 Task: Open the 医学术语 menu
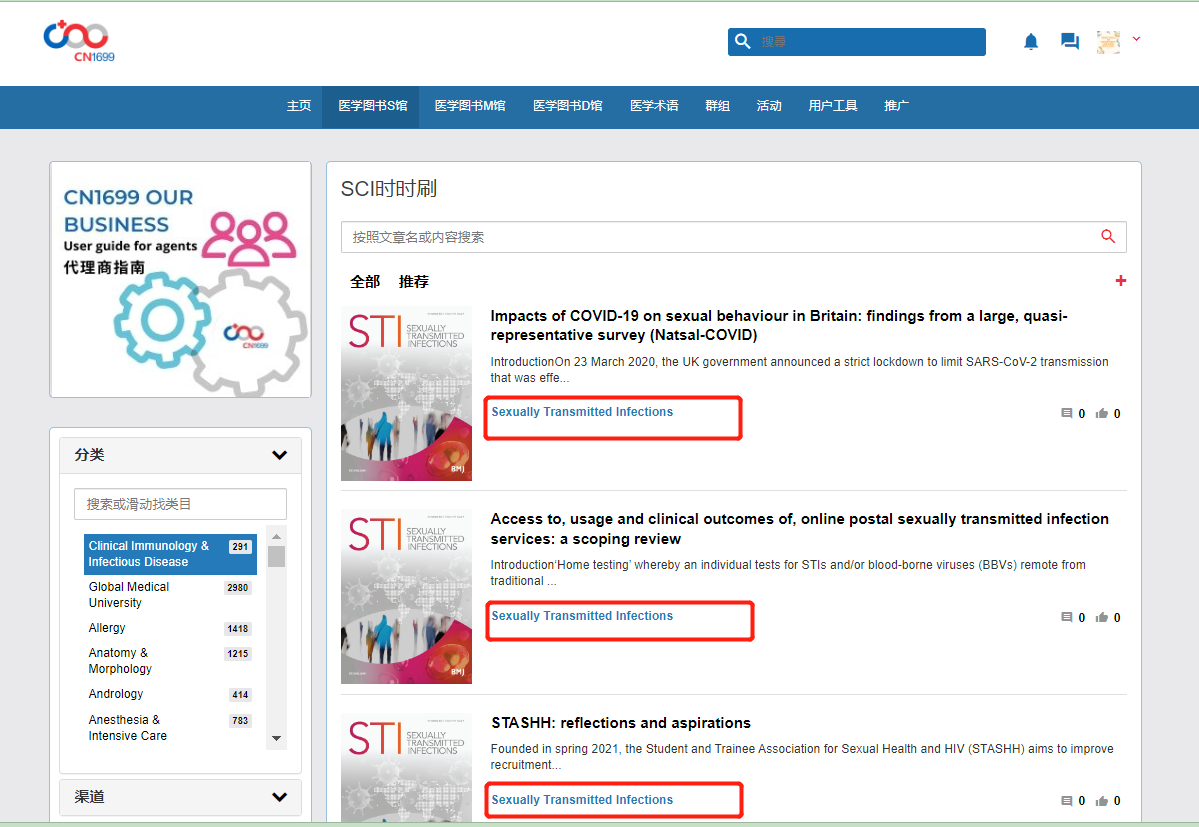pyautogui.click(x=654, y=106)
